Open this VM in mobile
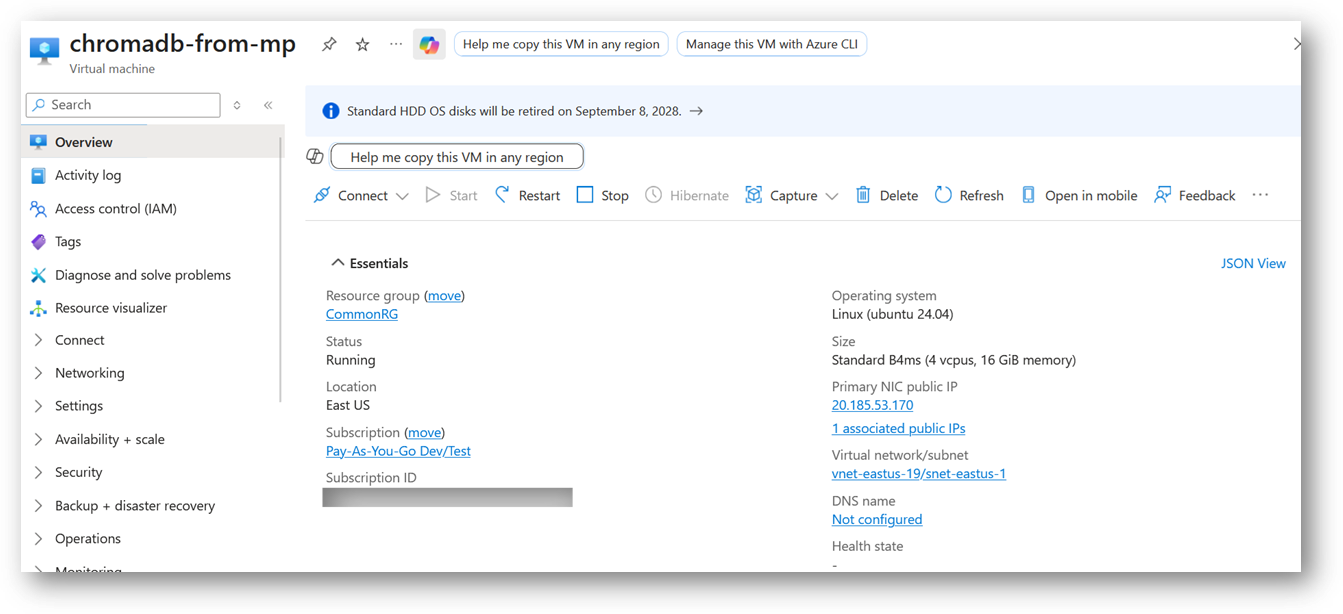 pyautogui.click(x=1079, y=195)
